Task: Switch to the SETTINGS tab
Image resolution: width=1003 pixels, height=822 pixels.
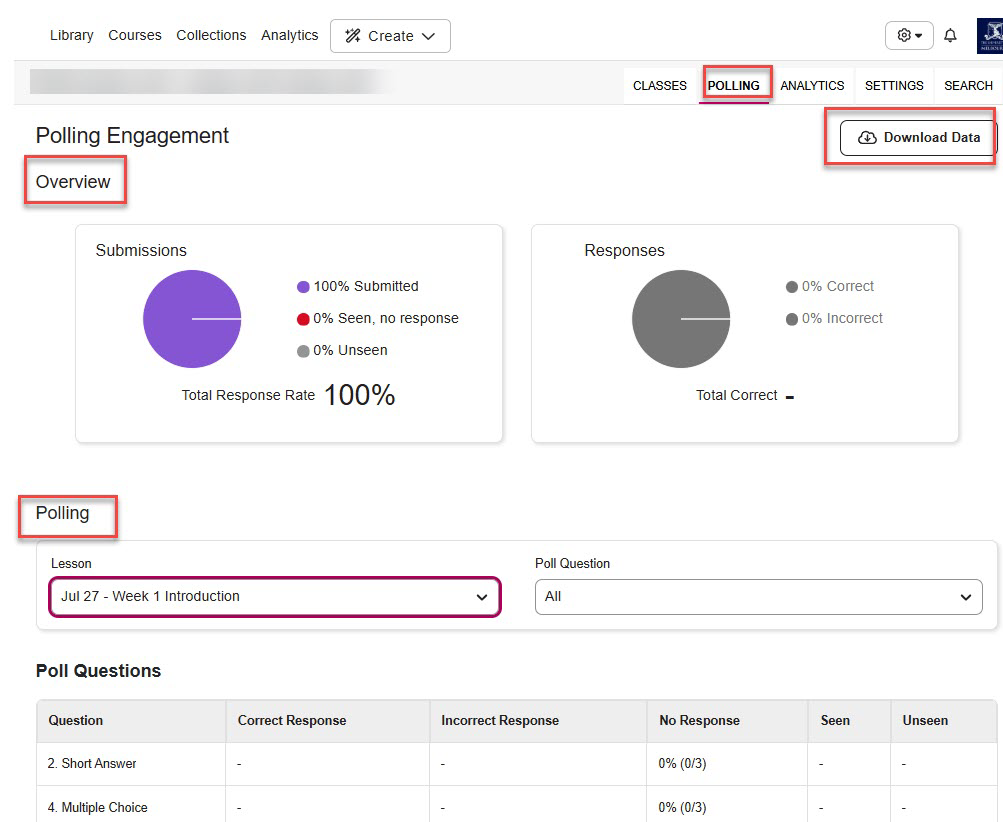Action: pos(894,86)
